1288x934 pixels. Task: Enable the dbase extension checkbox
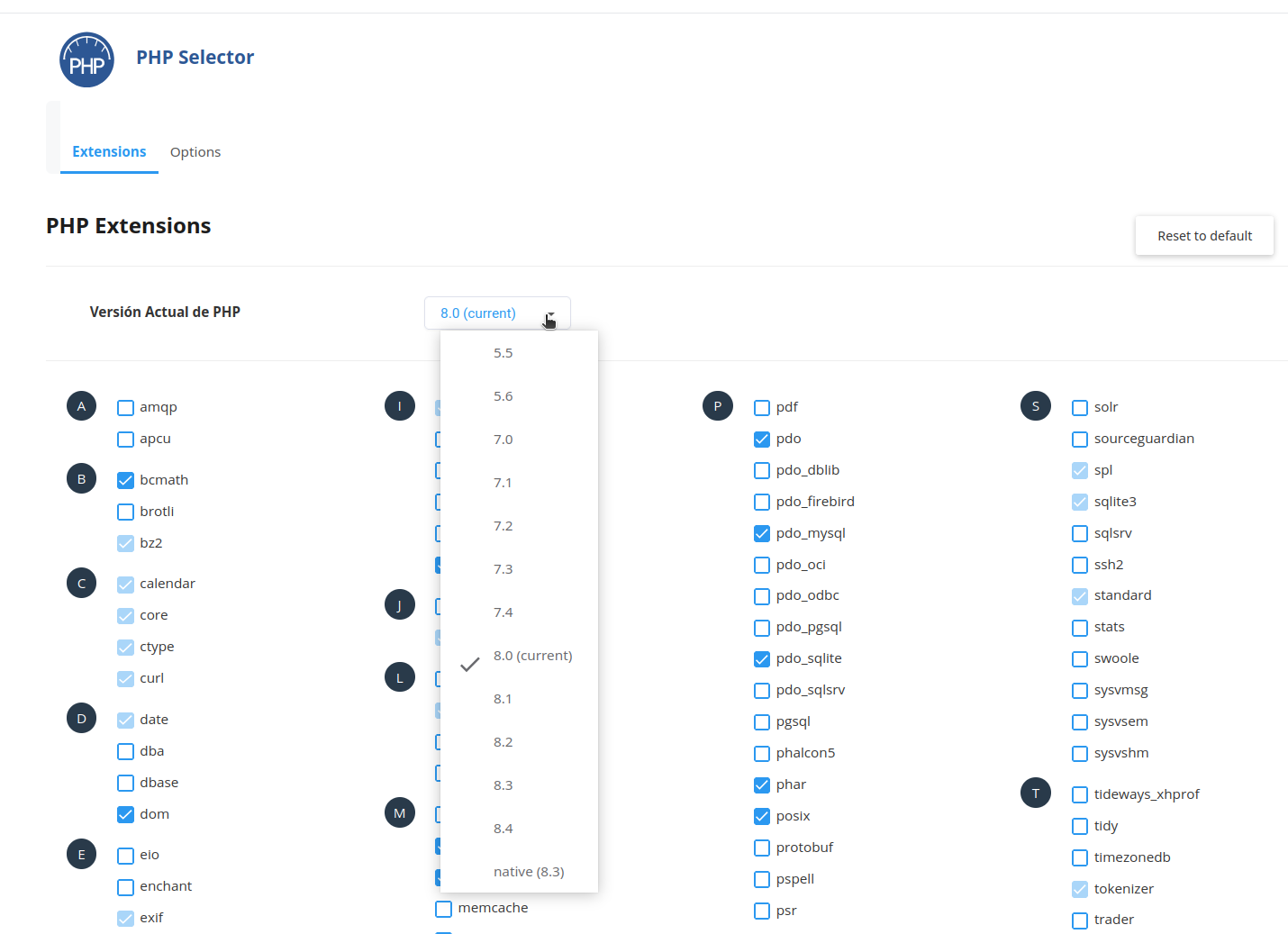click(125, 784)
